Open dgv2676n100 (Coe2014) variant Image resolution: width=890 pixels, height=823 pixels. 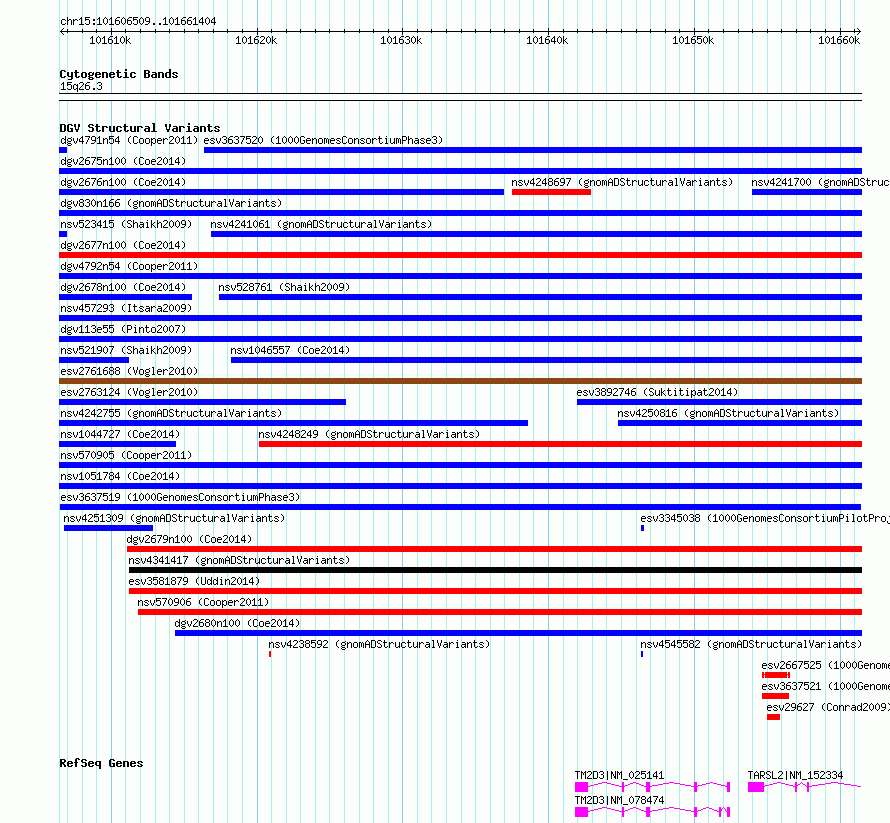tap(123, 182)
